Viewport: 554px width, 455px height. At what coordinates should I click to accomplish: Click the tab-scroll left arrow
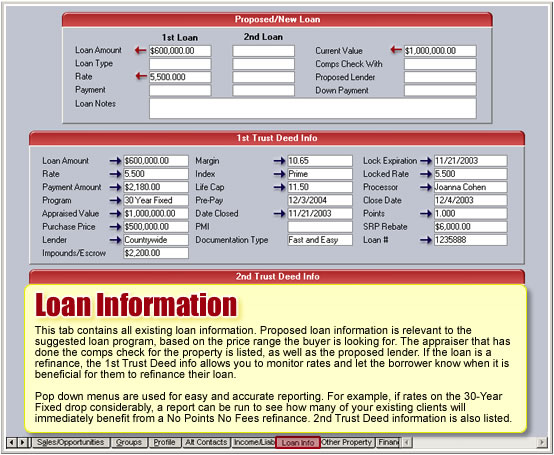(12, 442)
